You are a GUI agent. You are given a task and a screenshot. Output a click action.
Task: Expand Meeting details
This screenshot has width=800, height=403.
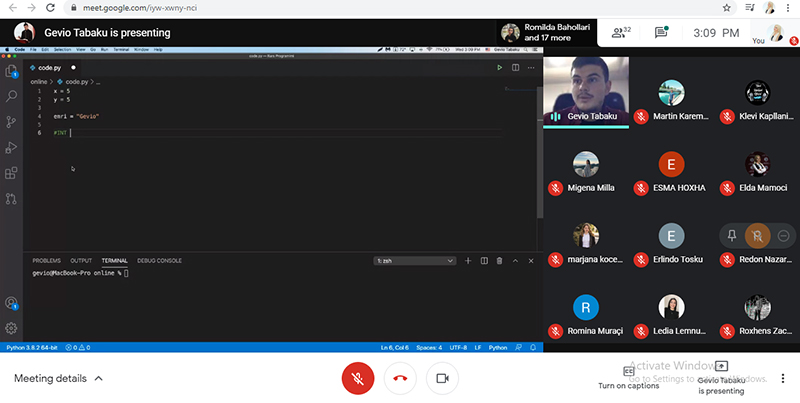pos(59,379)
